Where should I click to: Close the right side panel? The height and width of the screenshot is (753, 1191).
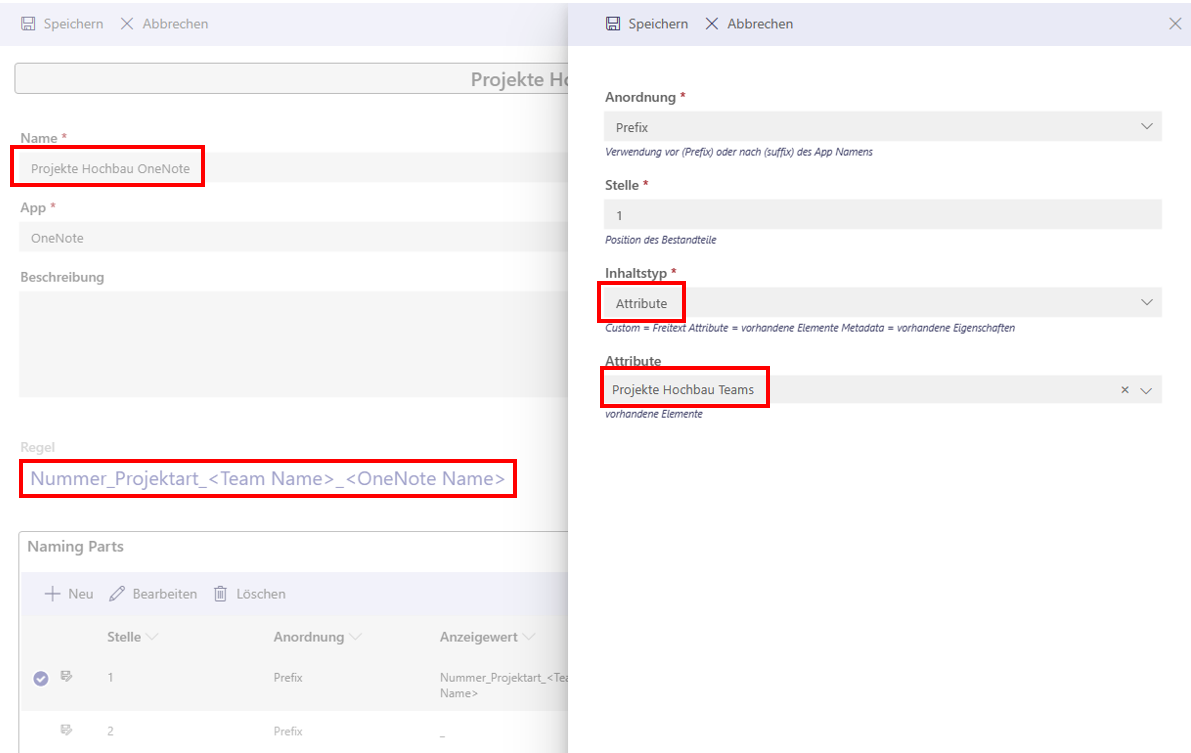pyautogui.click(x=1175, y=24)
